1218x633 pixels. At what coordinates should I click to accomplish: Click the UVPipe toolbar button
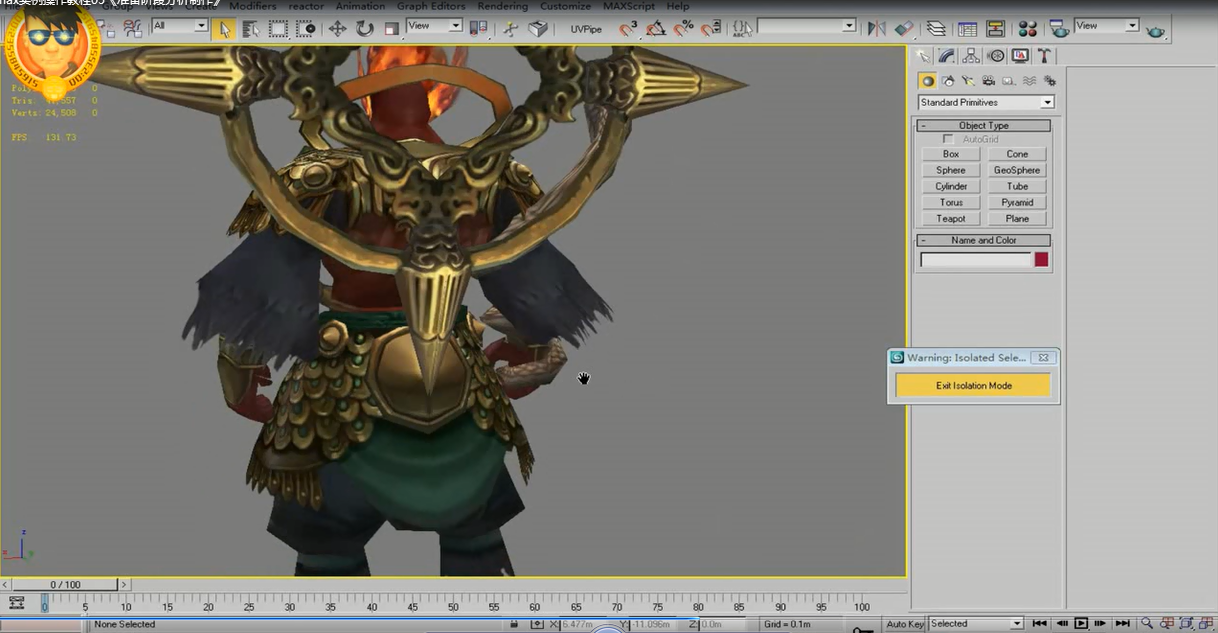(586, 29)
